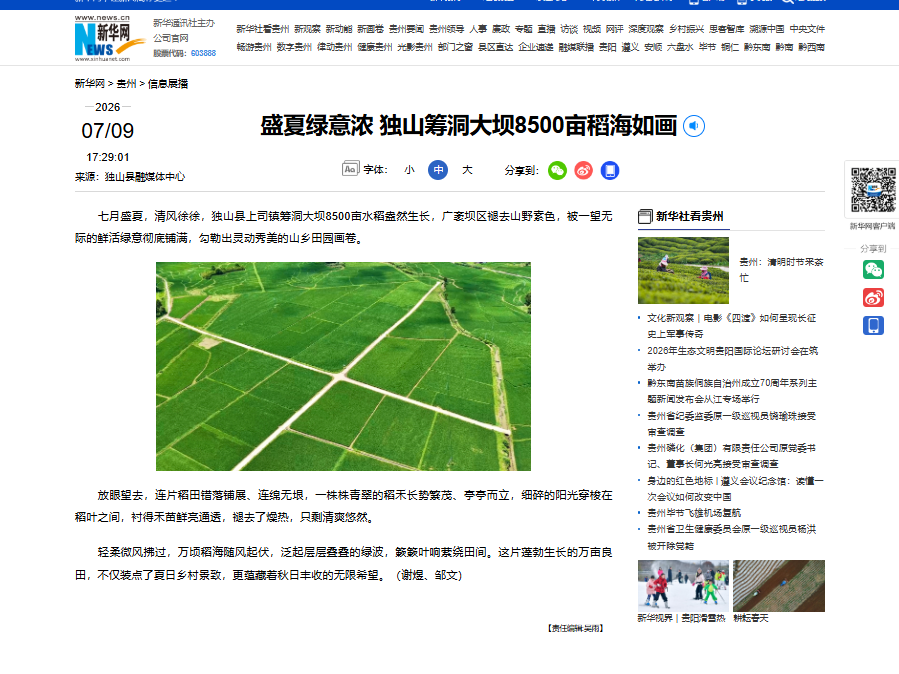Open the 廉政 navigation item
The height and width of the screenshot is (674, 899).
click(x=501, y=29)
